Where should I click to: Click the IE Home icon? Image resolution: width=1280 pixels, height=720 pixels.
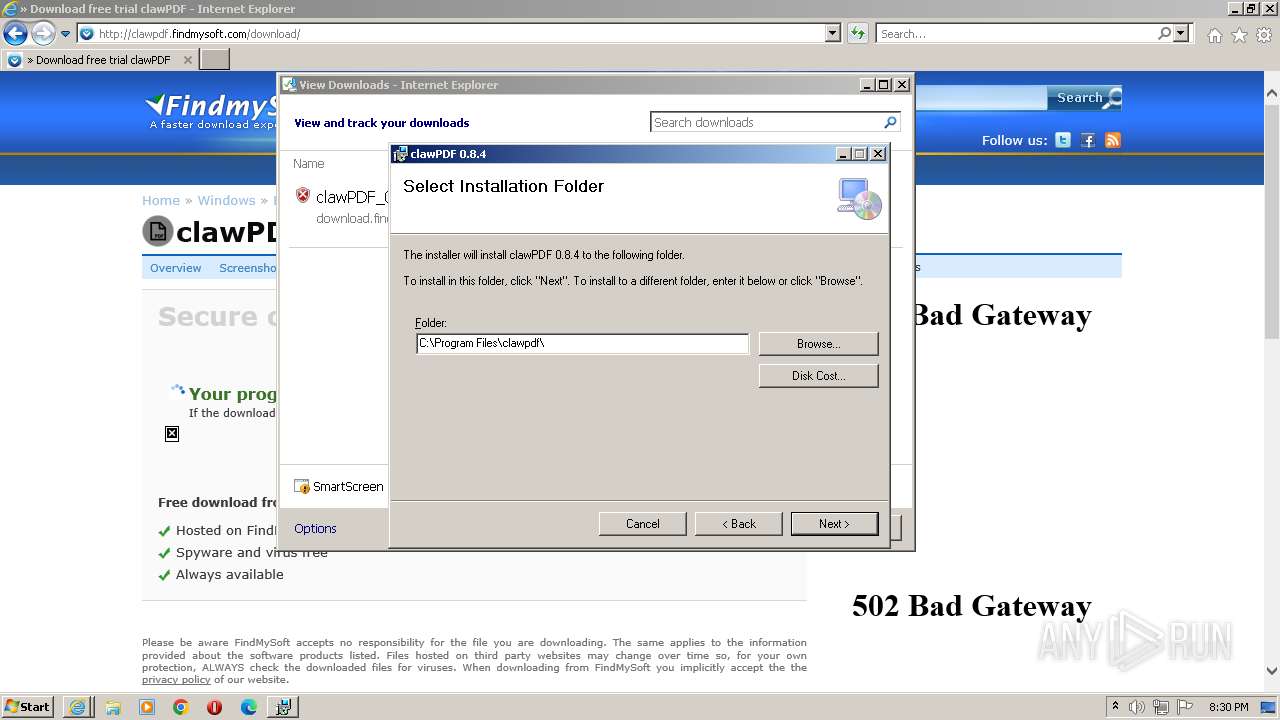coord(1214,35)
